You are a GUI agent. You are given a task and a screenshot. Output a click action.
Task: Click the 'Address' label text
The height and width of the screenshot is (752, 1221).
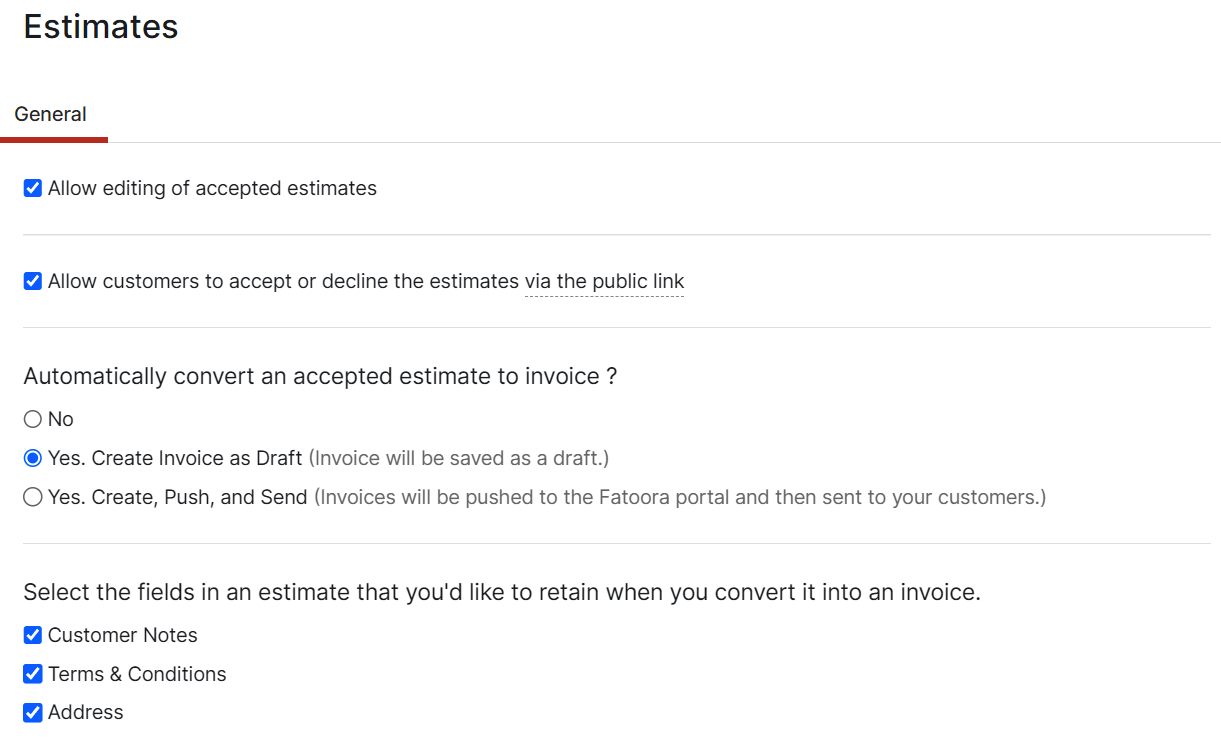click(86, 713)
